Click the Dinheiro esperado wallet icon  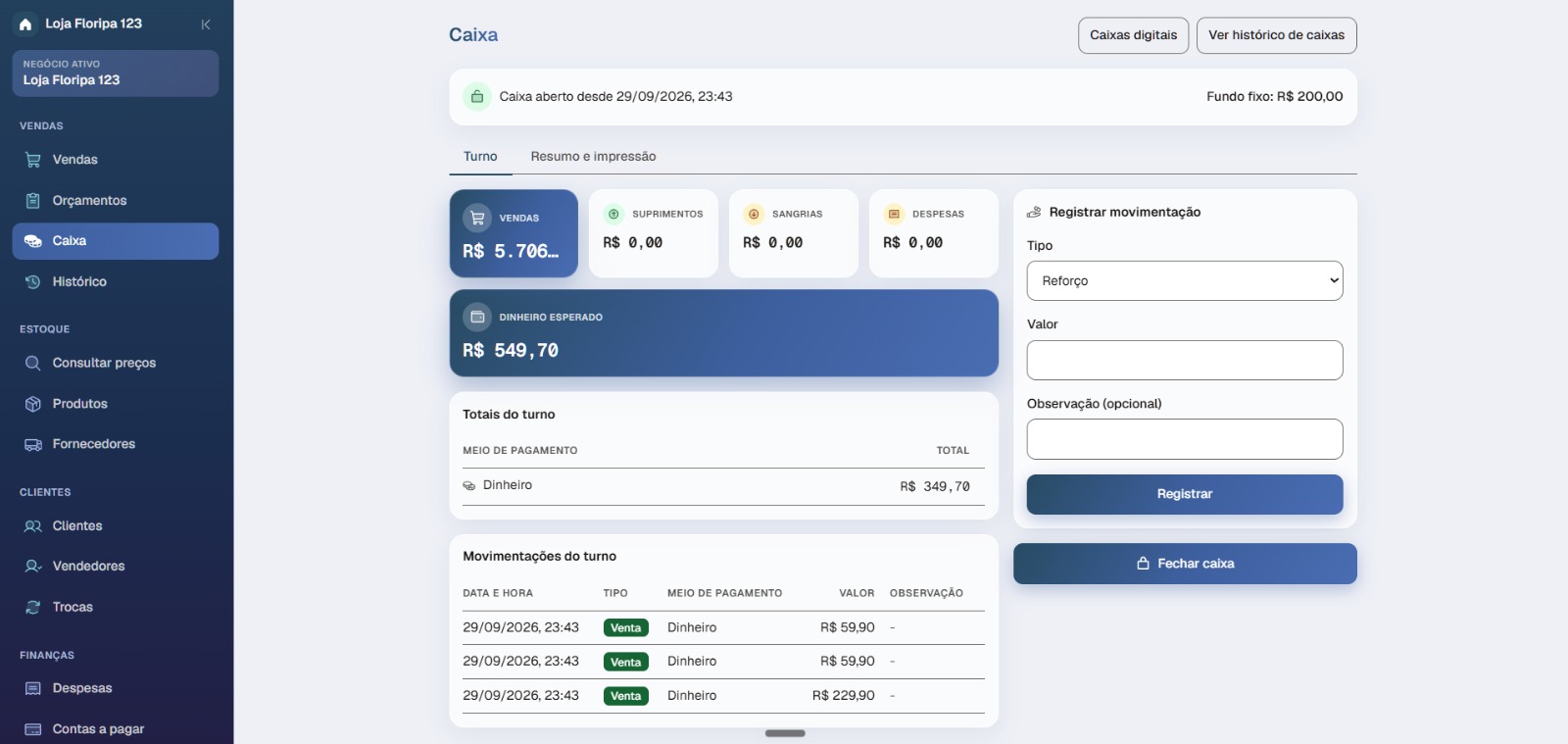click(477, 317)
